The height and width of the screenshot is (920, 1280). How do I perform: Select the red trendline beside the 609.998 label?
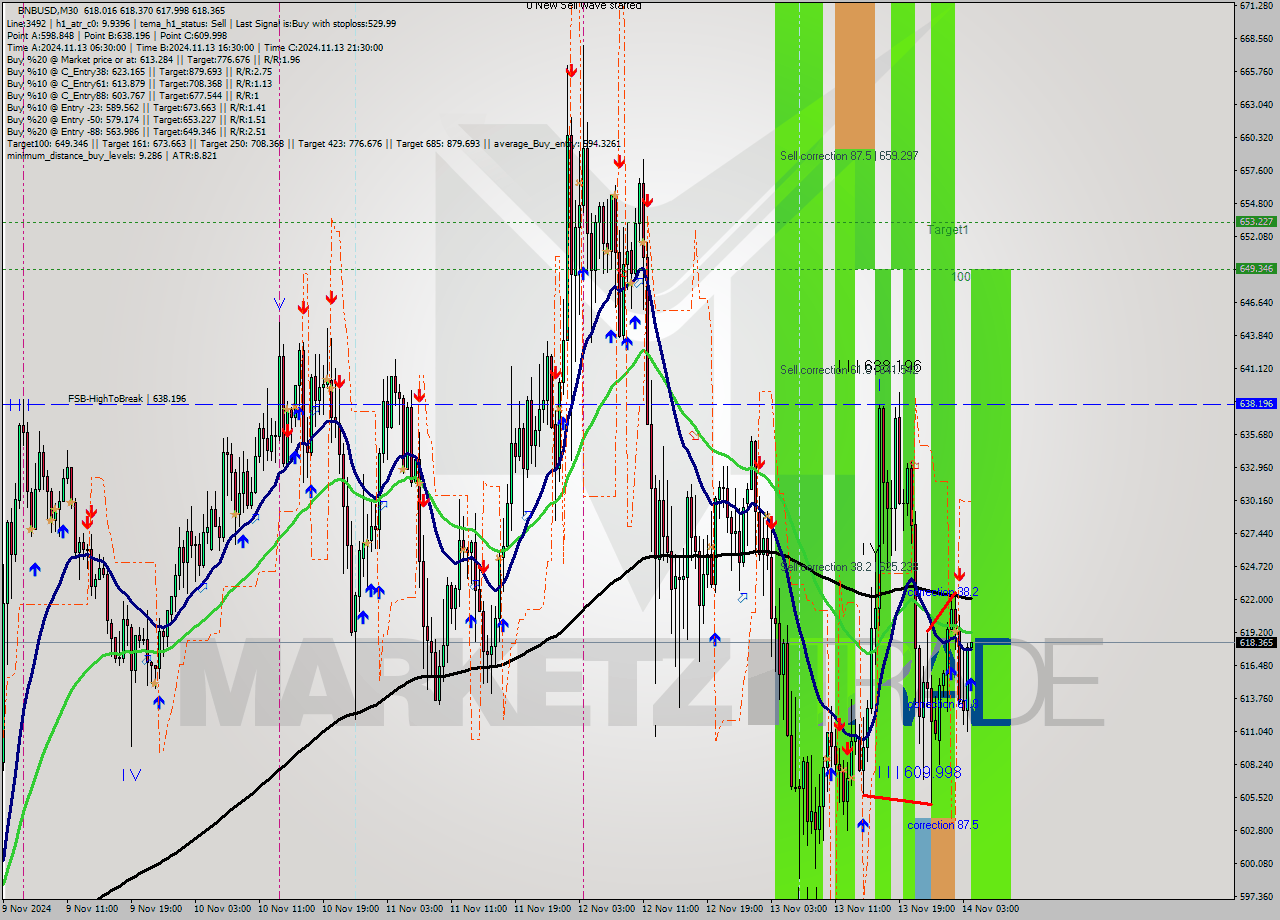pyautogui.click(x=897, y=800)
